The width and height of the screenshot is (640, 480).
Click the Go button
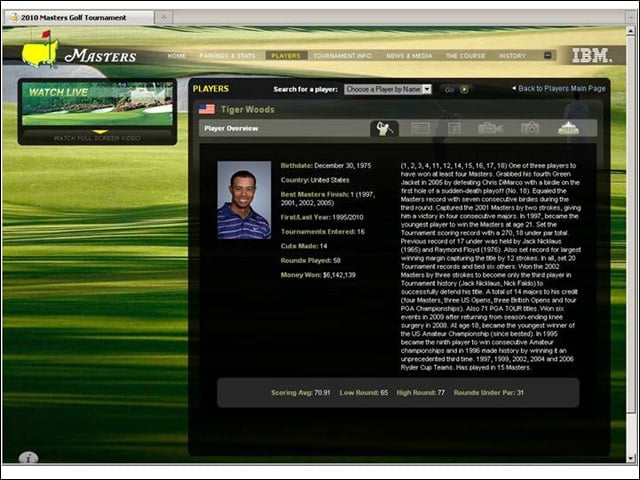(x=449, y=90)
